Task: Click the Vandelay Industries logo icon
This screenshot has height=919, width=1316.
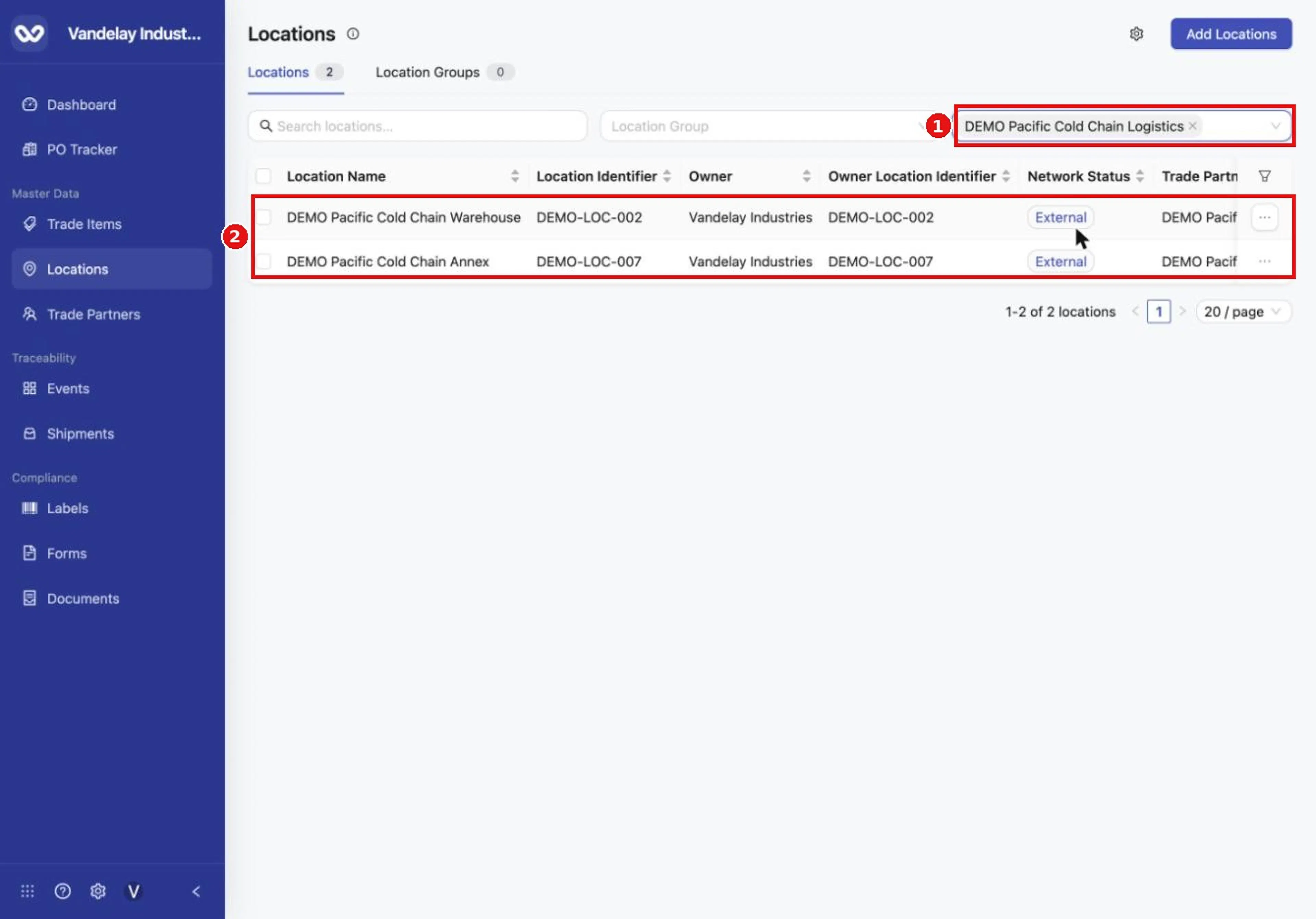Action: pyautogui.click(x=29, y=34)
